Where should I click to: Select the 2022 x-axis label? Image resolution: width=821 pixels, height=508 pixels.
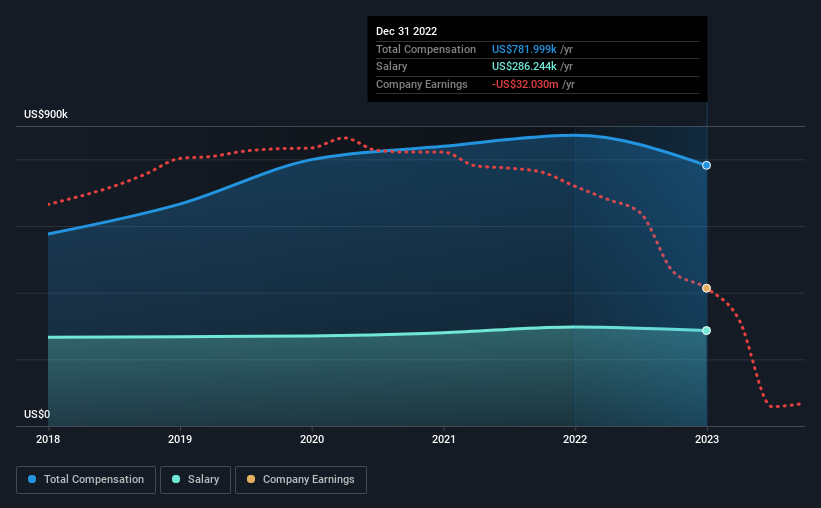[x=575, y=439]
